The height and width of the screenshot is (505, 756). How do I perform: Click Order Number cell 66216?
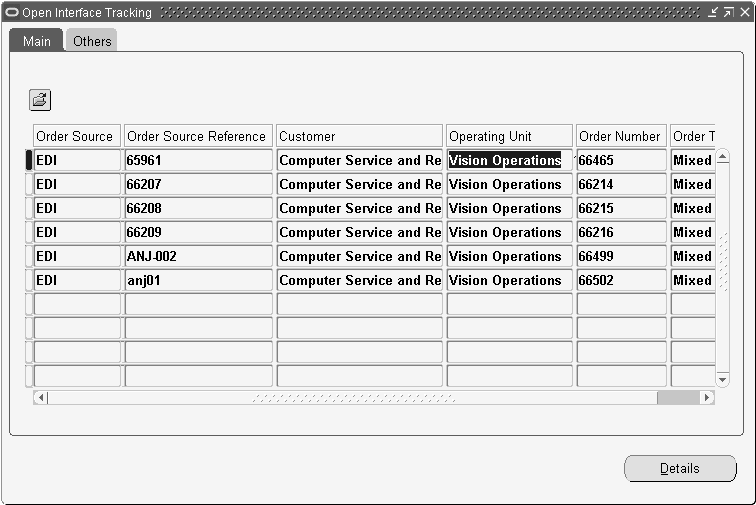coord(621,232)
